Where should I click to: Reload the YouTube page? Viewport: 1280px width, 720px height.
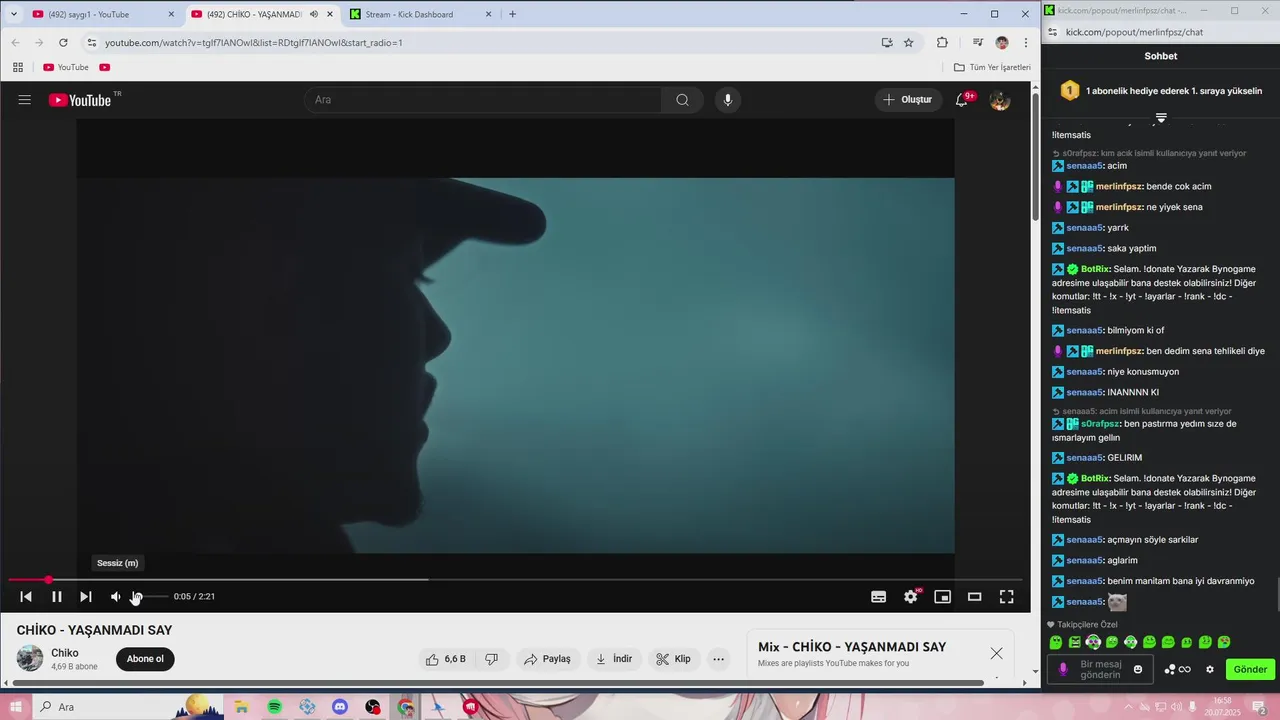63,43
